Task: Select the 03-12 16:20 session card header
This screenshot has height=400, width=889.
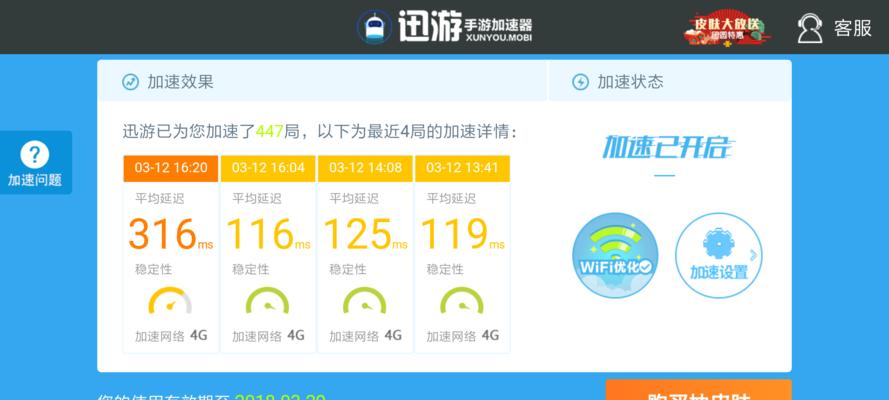Action: [171, 168]
